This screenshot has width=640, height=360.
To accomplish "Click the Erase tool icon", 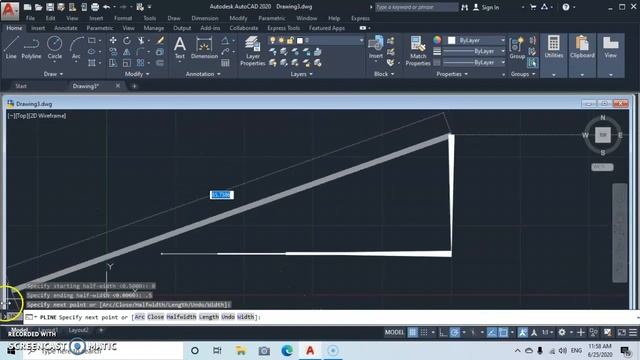I will (160, 40).
